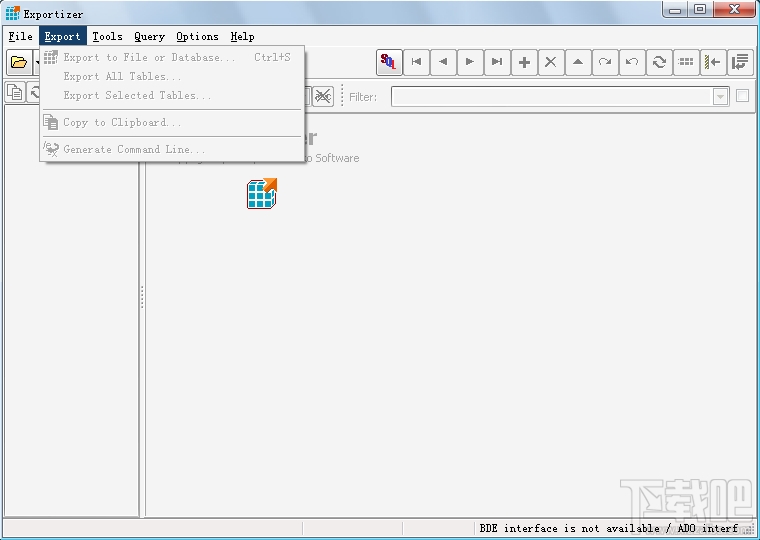Choose Export Selected Tables entry
Viewport: 760px width, 540px height.
pos(172,95)
